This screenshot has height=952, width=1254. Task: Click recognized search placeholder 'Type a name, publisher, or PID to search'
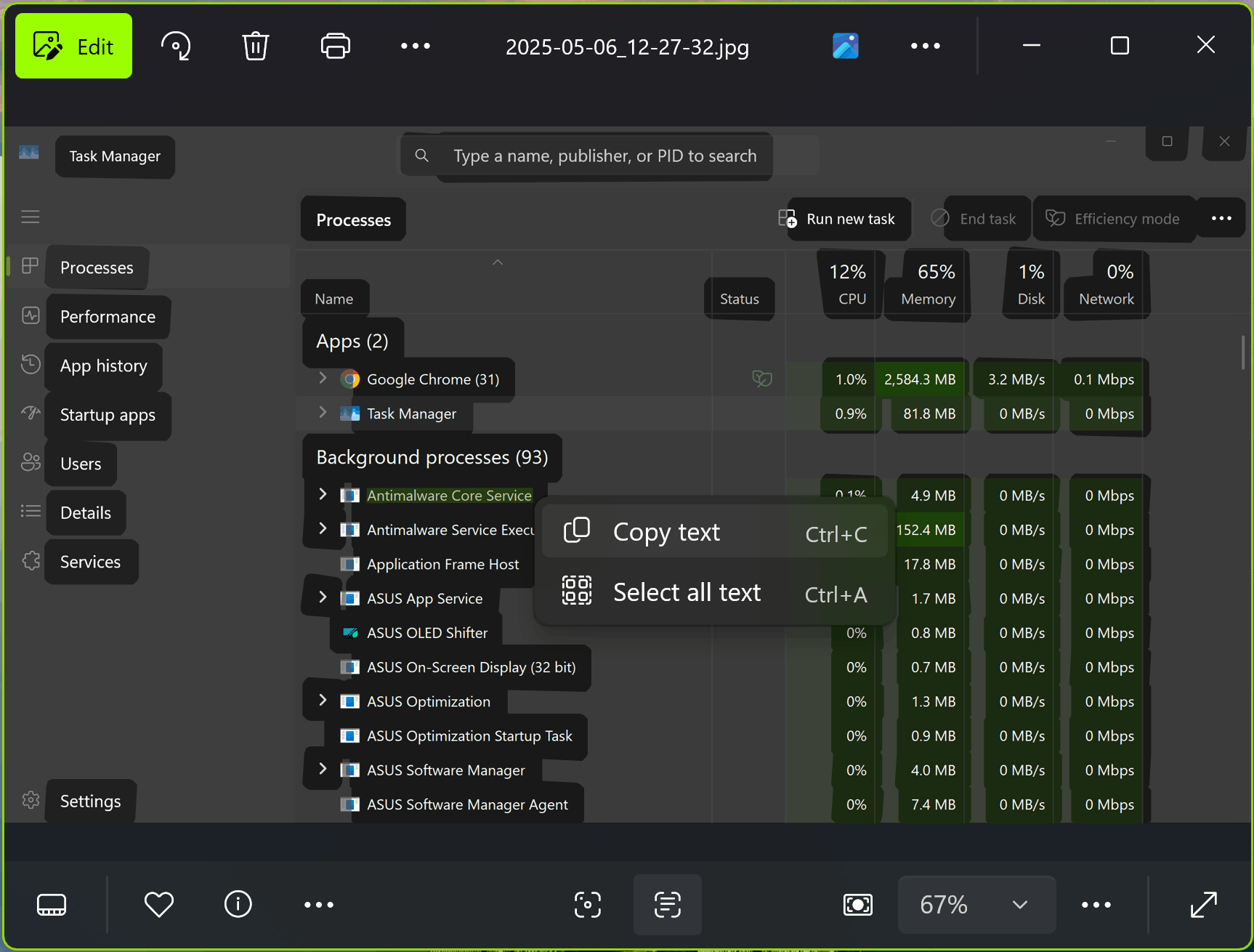(x=605, y=156)
